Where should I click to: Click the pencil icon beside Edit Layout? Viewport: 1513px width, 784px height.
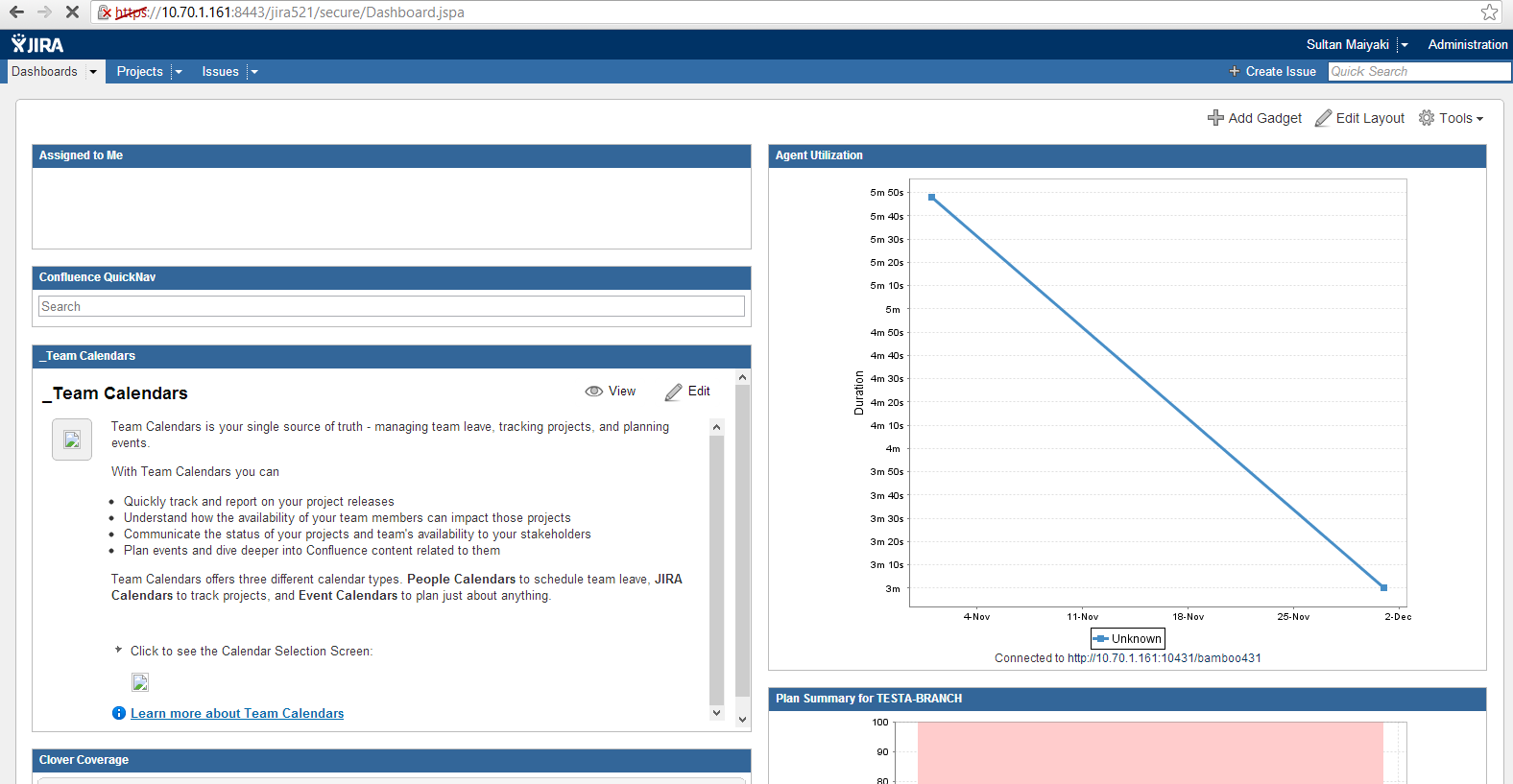click(1324, 118)
